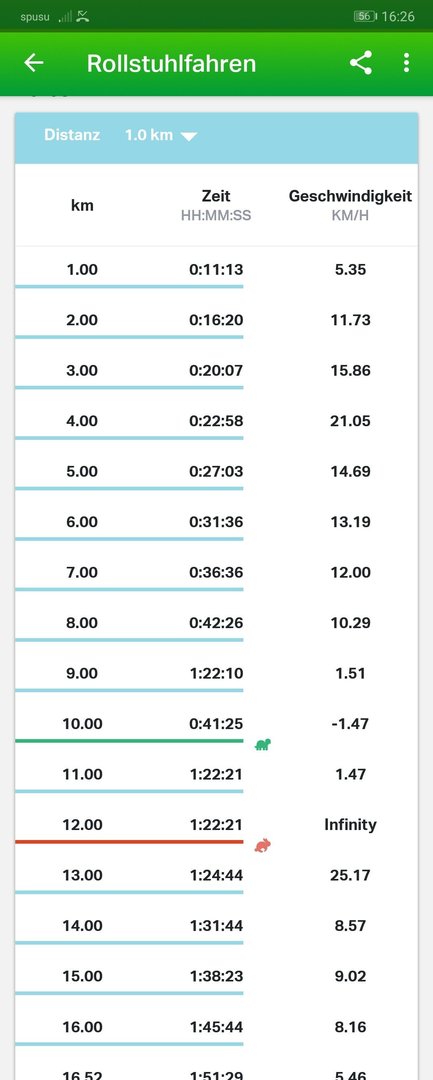This screenshot has width=433, height=1080.
Task: Tap the green turtle slowest-split icon
Action: (x=263, y=744)
